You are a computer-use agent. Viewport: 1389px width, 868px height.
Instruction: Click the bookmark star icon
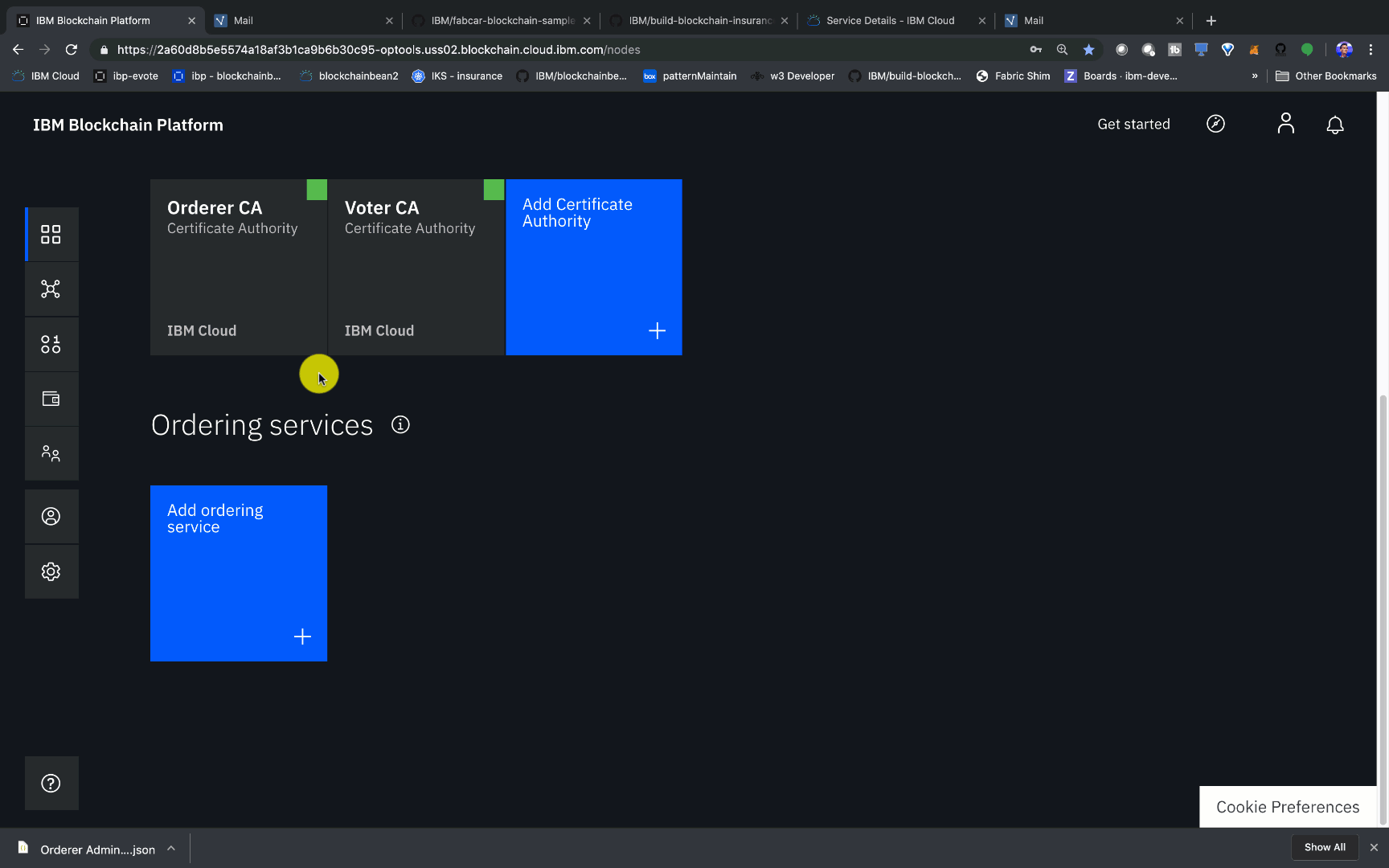tap(1088, 50)
